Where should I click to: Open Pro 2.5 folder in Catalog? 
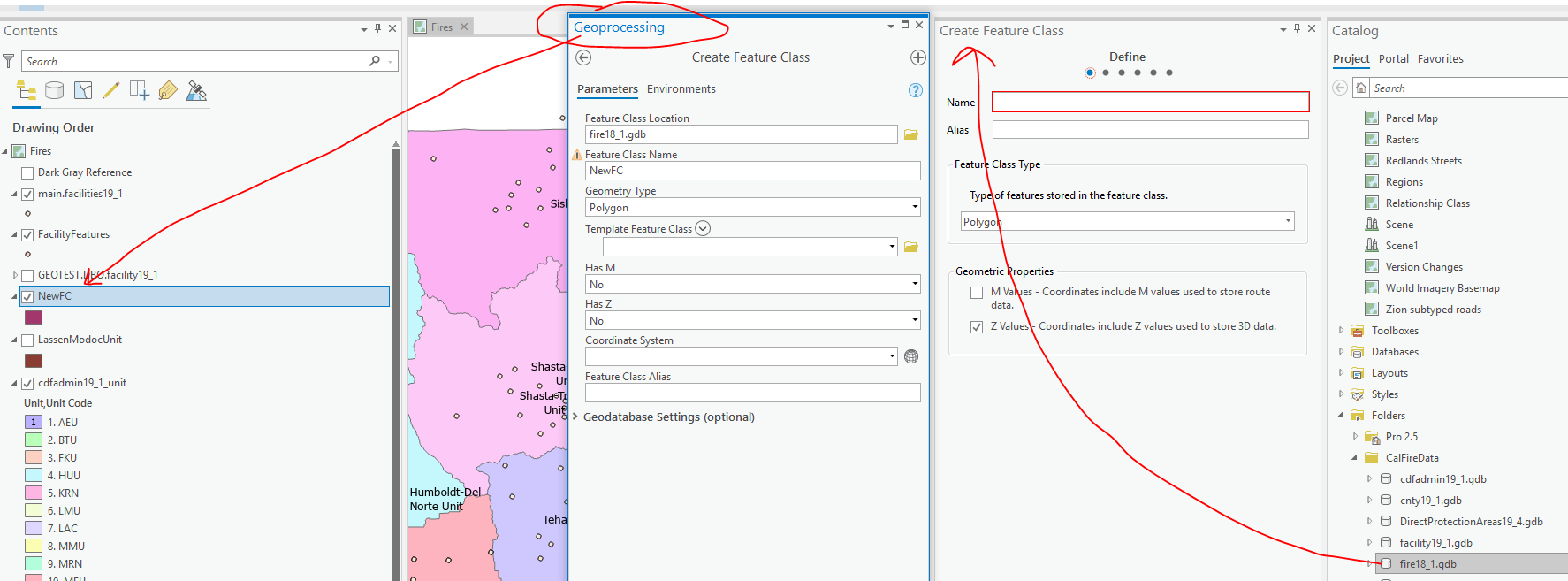(1402, 437)
